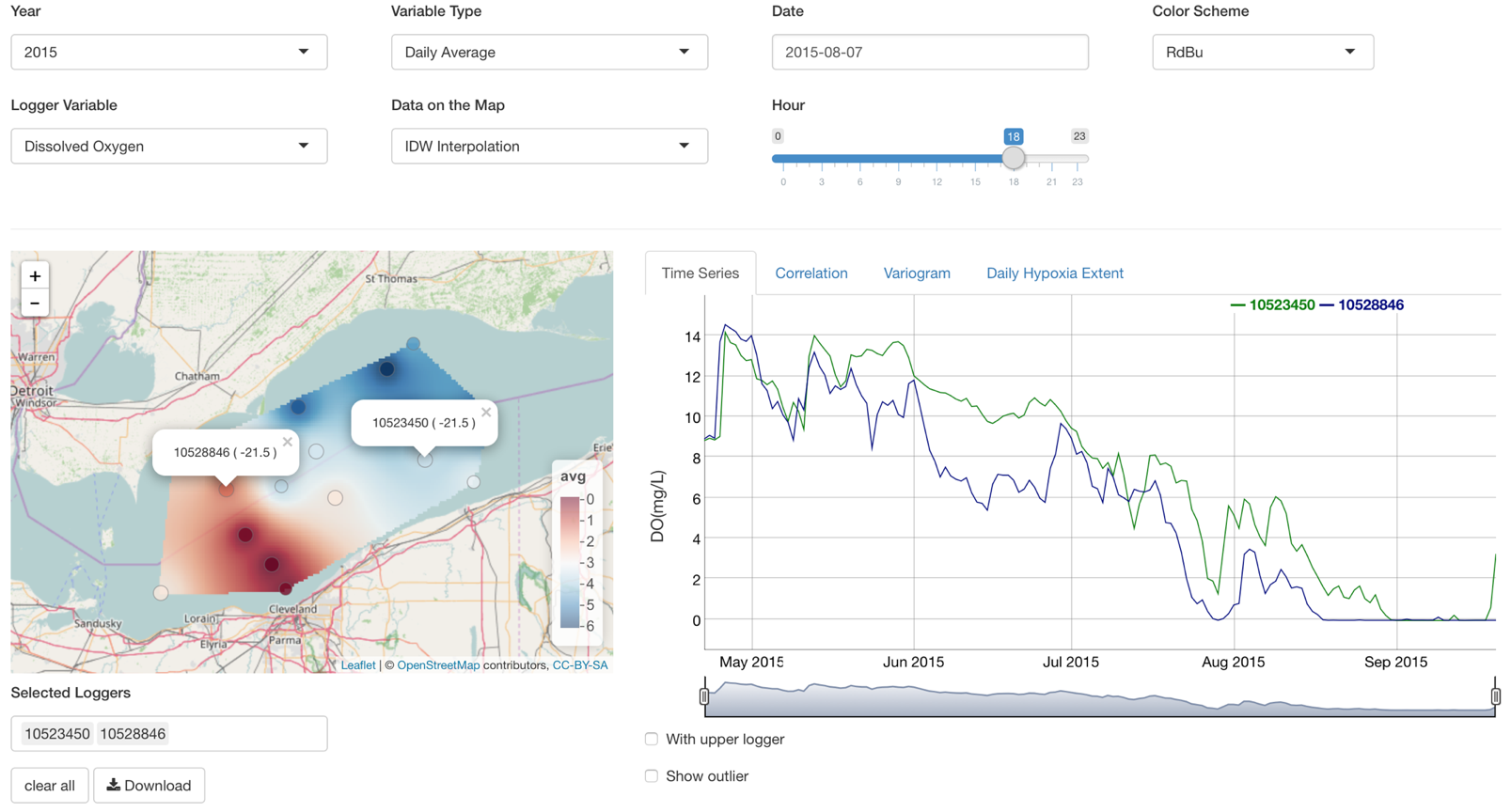Click the Date input field
Screen dimensions: 1511x812
pyautogui.click(x=929, y=53)
